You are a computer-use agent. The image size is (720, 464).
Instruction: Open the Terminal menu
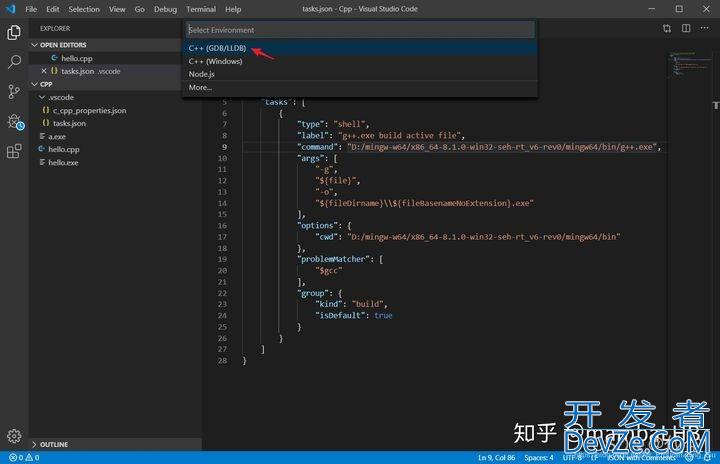coord(201,9)
